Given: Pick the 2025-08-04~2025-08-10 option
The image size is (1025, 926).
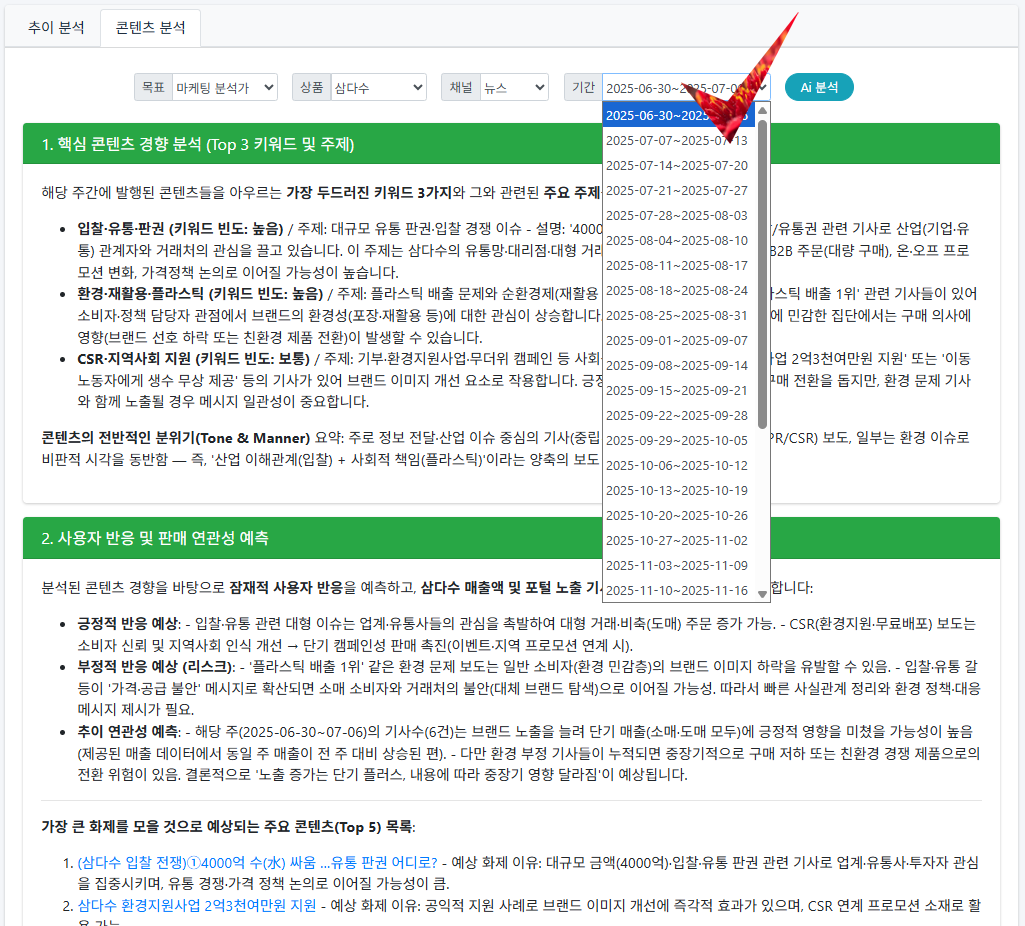Looking at the screenshot, I should coord(677,240).
